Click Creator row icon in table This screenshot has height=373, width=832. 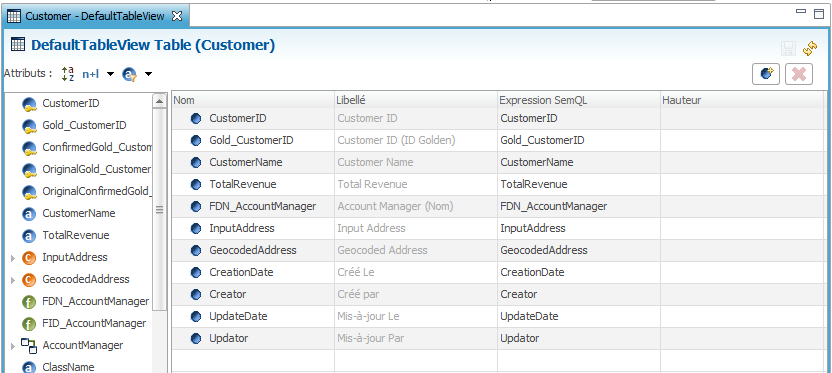click(x=196, y=294)
